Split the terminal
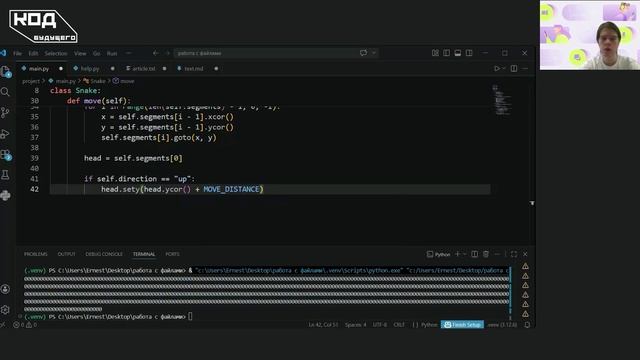 pos(474,254)
